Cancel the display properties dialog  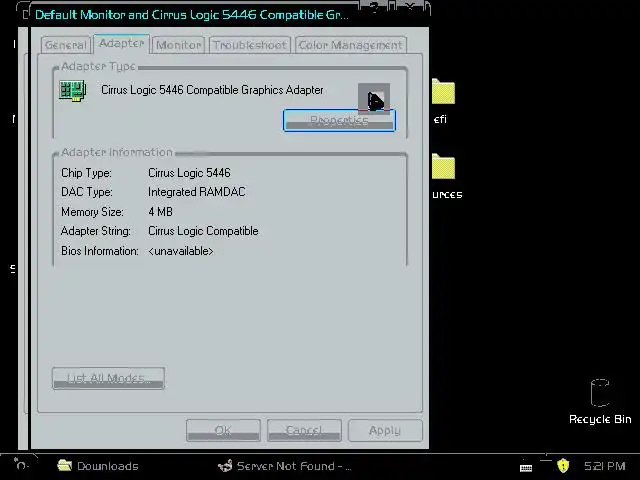point(304,431)
